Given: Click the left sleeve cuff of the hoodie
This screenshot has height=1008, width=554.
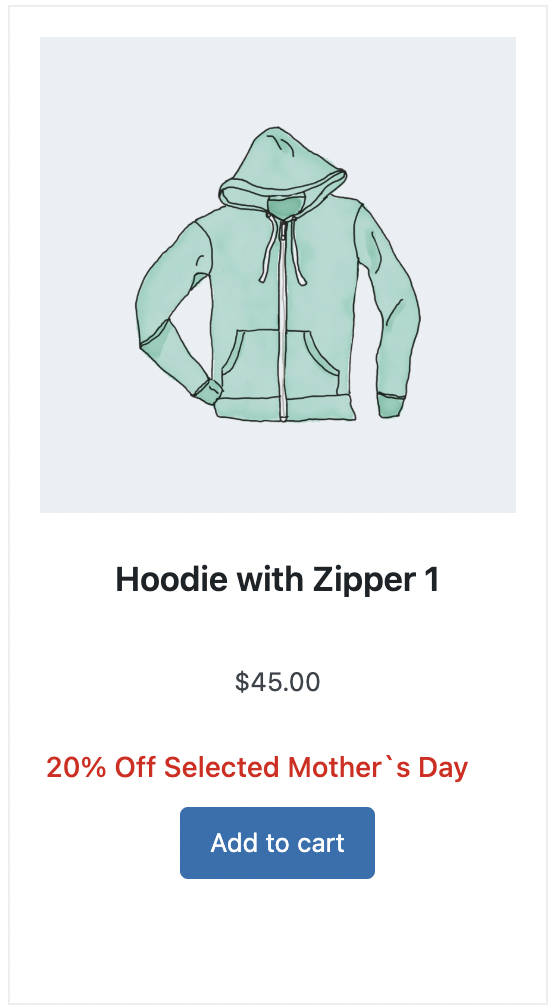Looking at the screenshot, I should (208, 392).
